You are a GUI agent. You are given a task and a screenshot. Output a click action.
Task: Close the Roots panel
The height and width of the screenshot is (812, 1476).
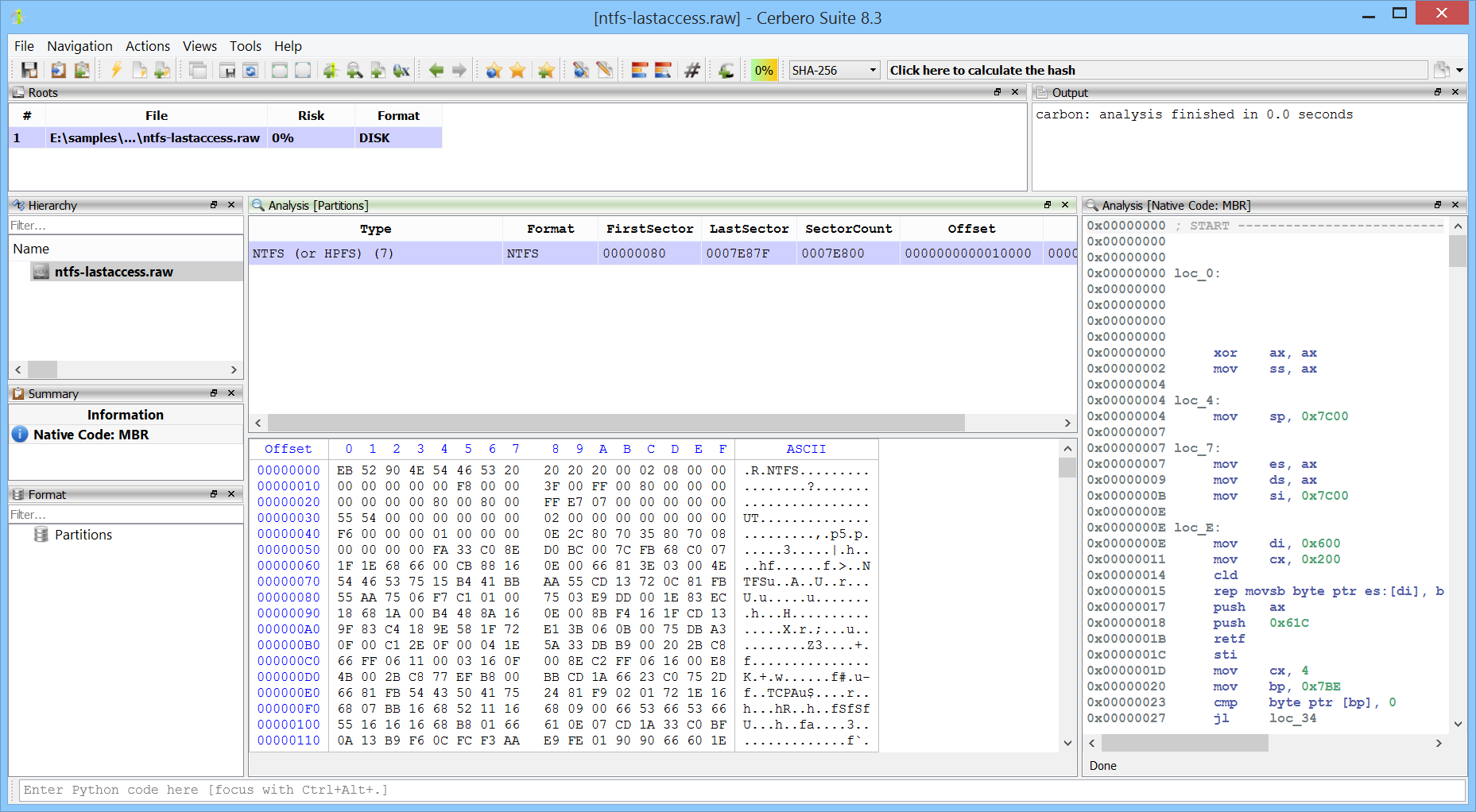tap(1015, 92)
